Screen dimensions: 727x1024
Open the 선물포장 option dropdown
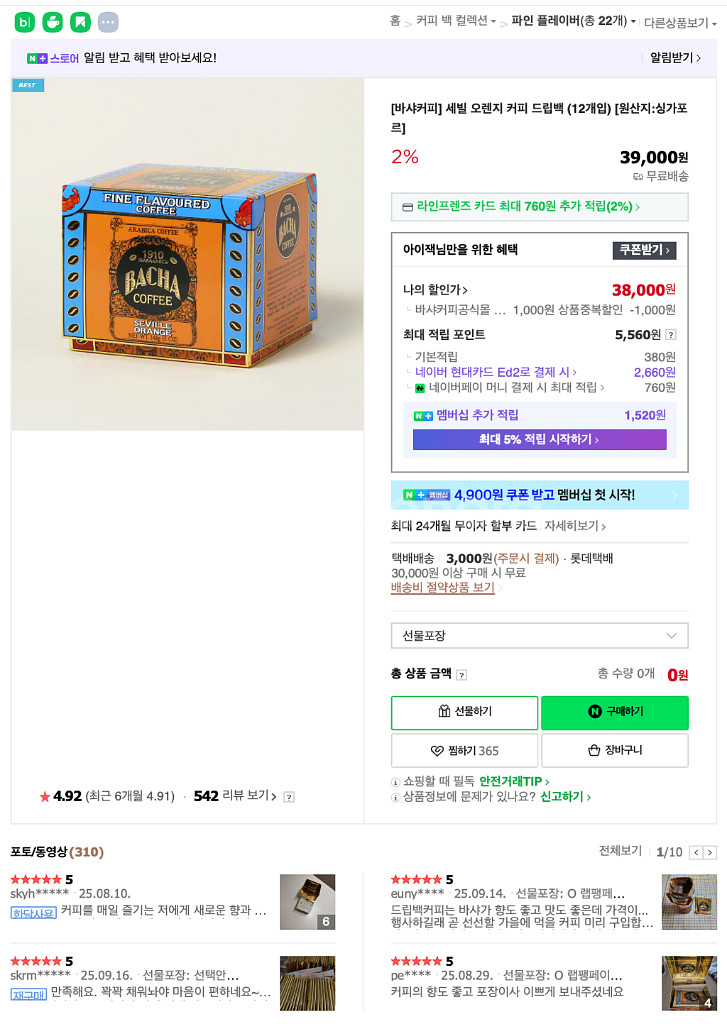540,635
